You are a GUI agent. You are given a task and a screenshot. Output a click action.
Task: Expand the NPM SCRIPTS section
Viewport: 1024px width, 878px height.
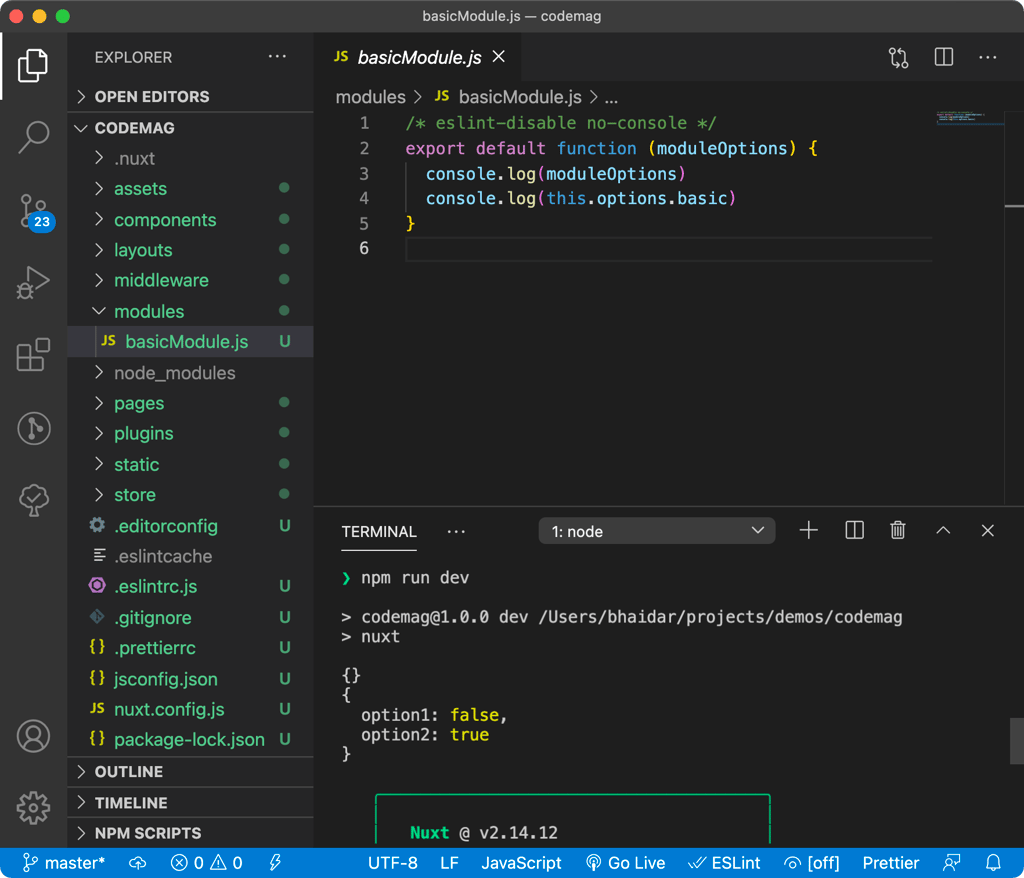click(x=190, y=833)
